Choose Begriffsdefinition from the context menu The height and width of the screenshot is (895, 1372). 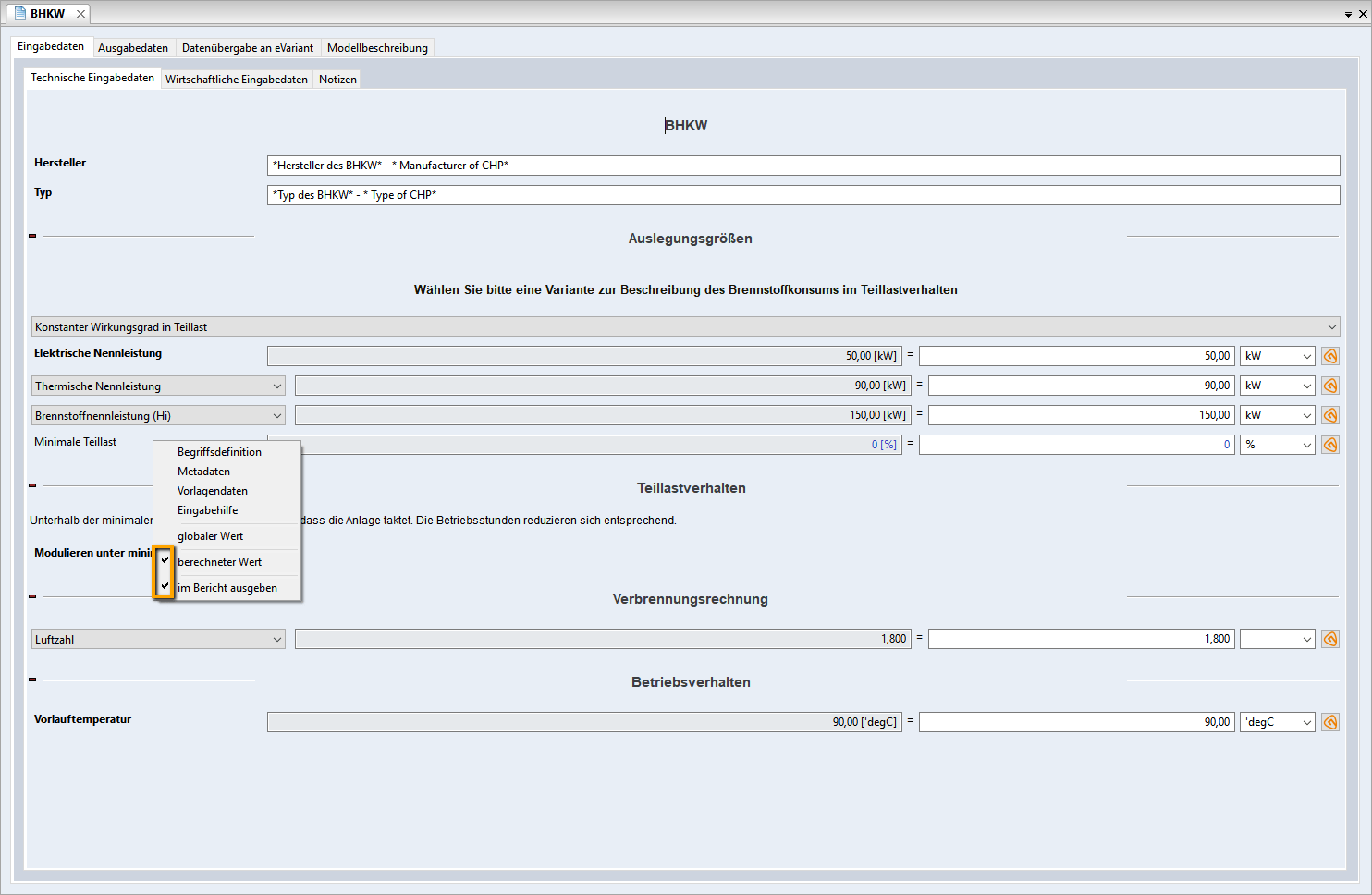point(219,452)
